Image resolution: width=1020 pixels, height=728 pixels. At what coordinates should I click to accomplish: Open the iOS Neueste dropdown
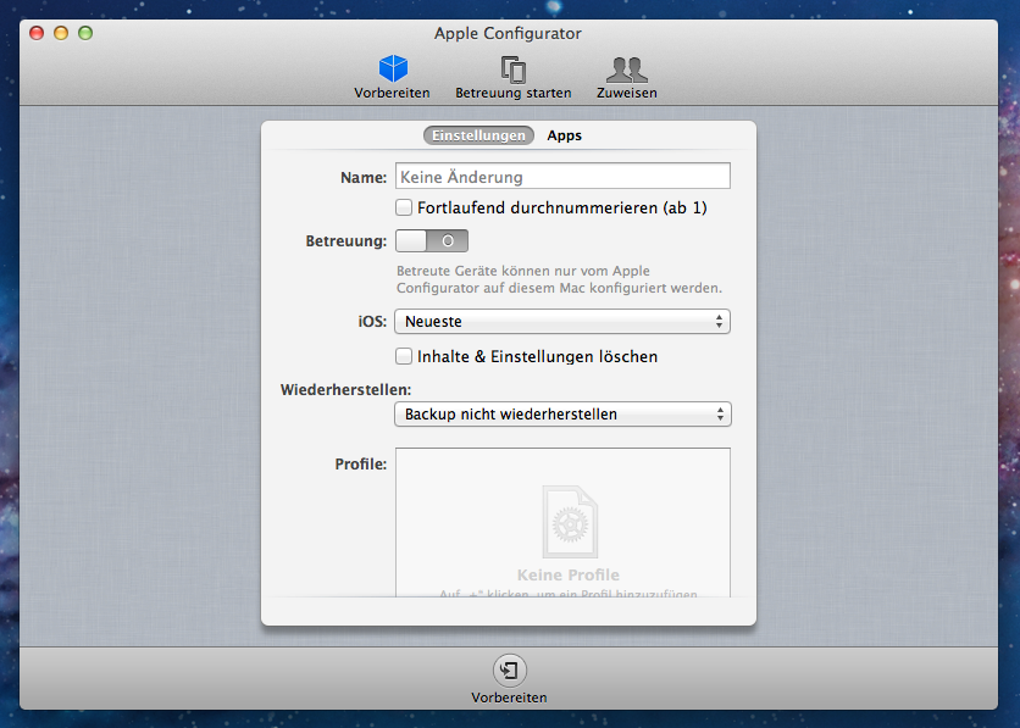(x=563, y=321)
